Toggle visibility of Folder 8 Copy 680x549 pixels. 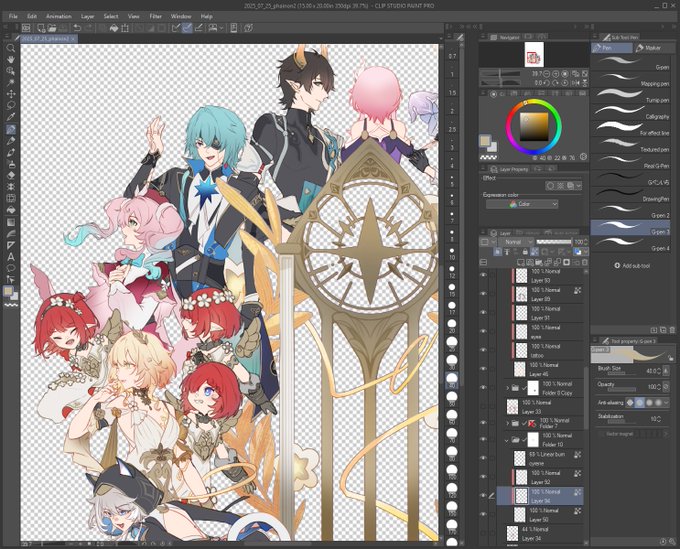pyautogui.click(x=483, y=387)
